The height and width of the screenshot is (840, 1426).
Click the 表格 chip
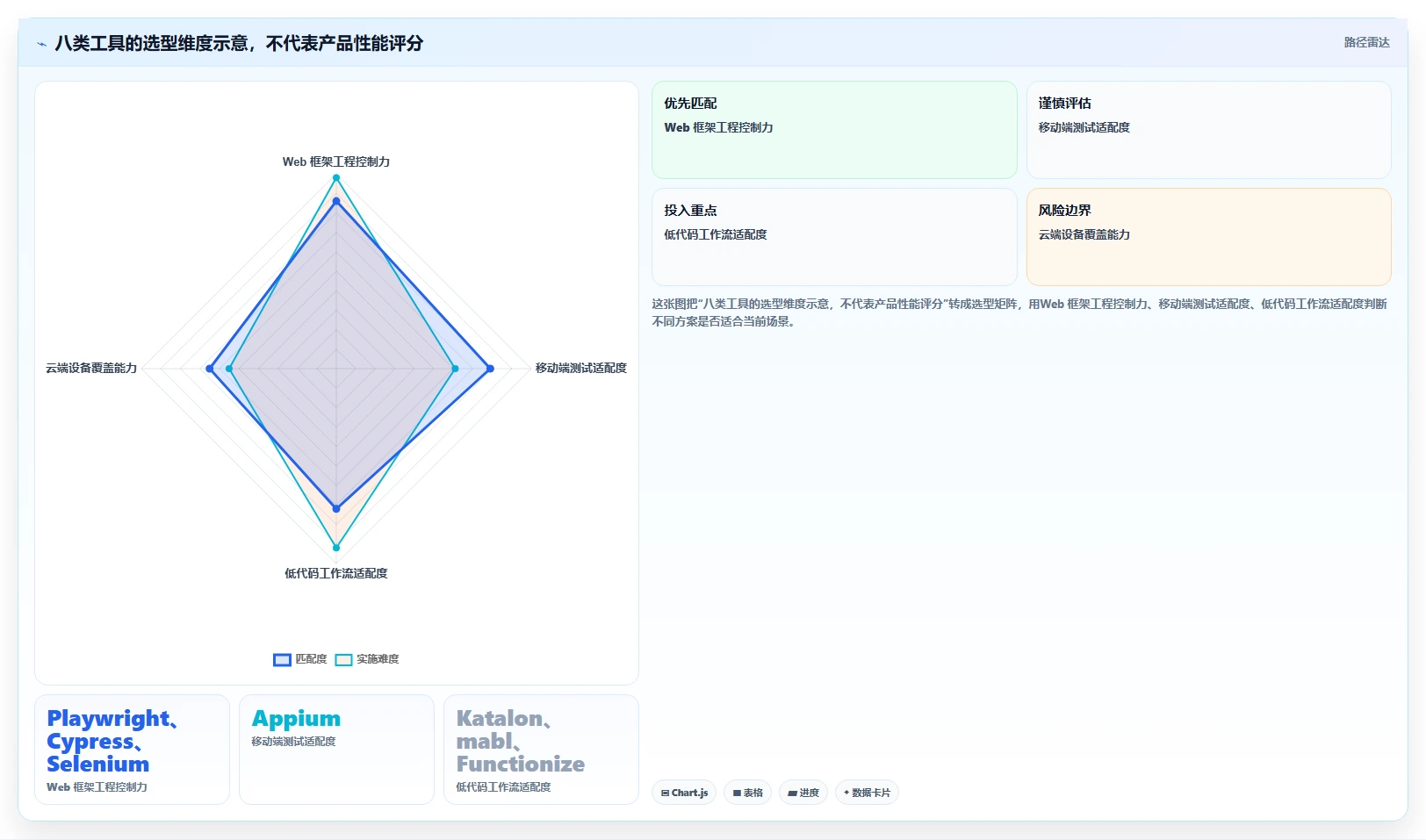(748, 793)
